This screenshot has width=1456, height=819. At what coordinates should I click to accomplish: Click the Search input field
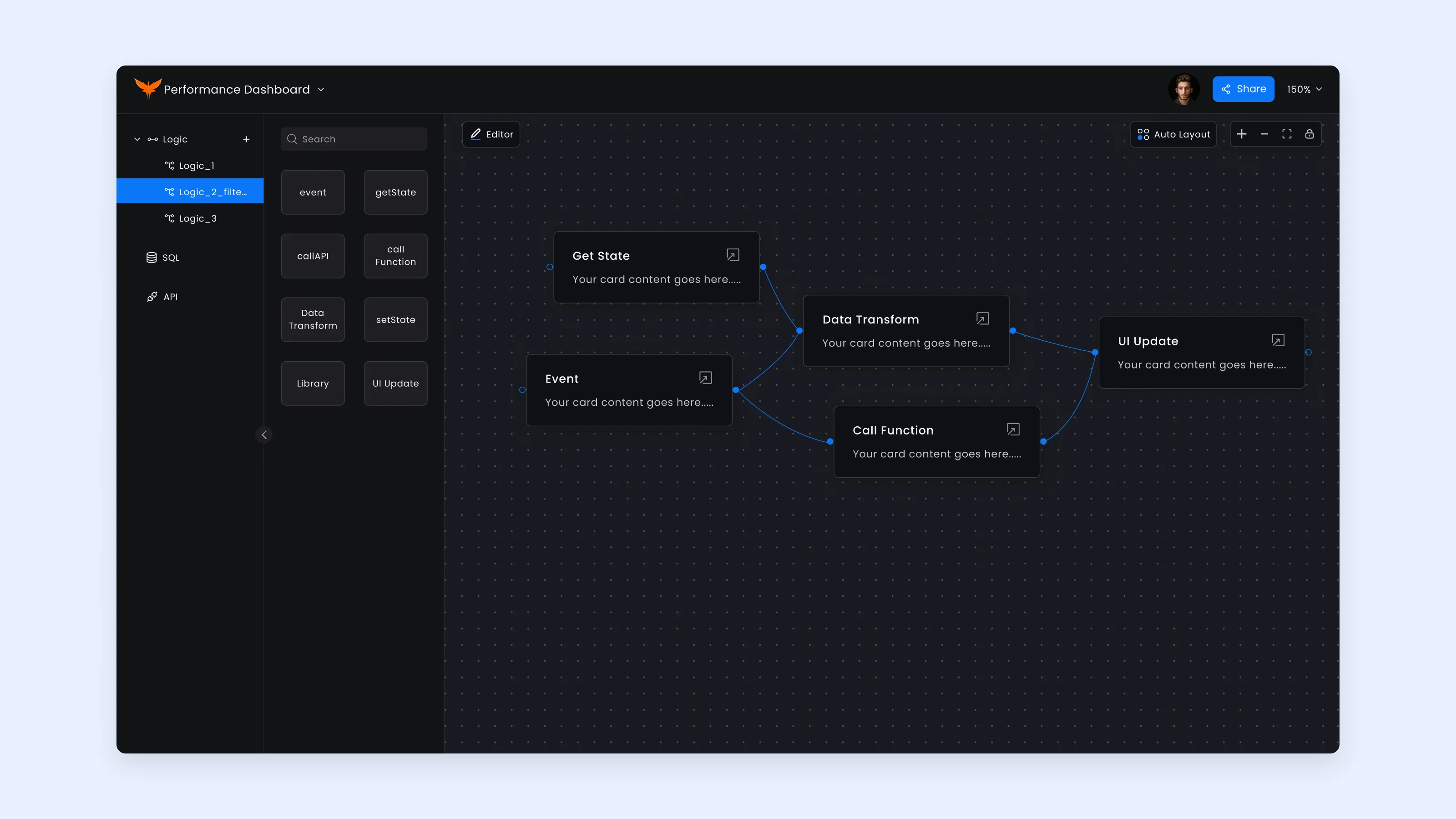[x=354, y=139]
